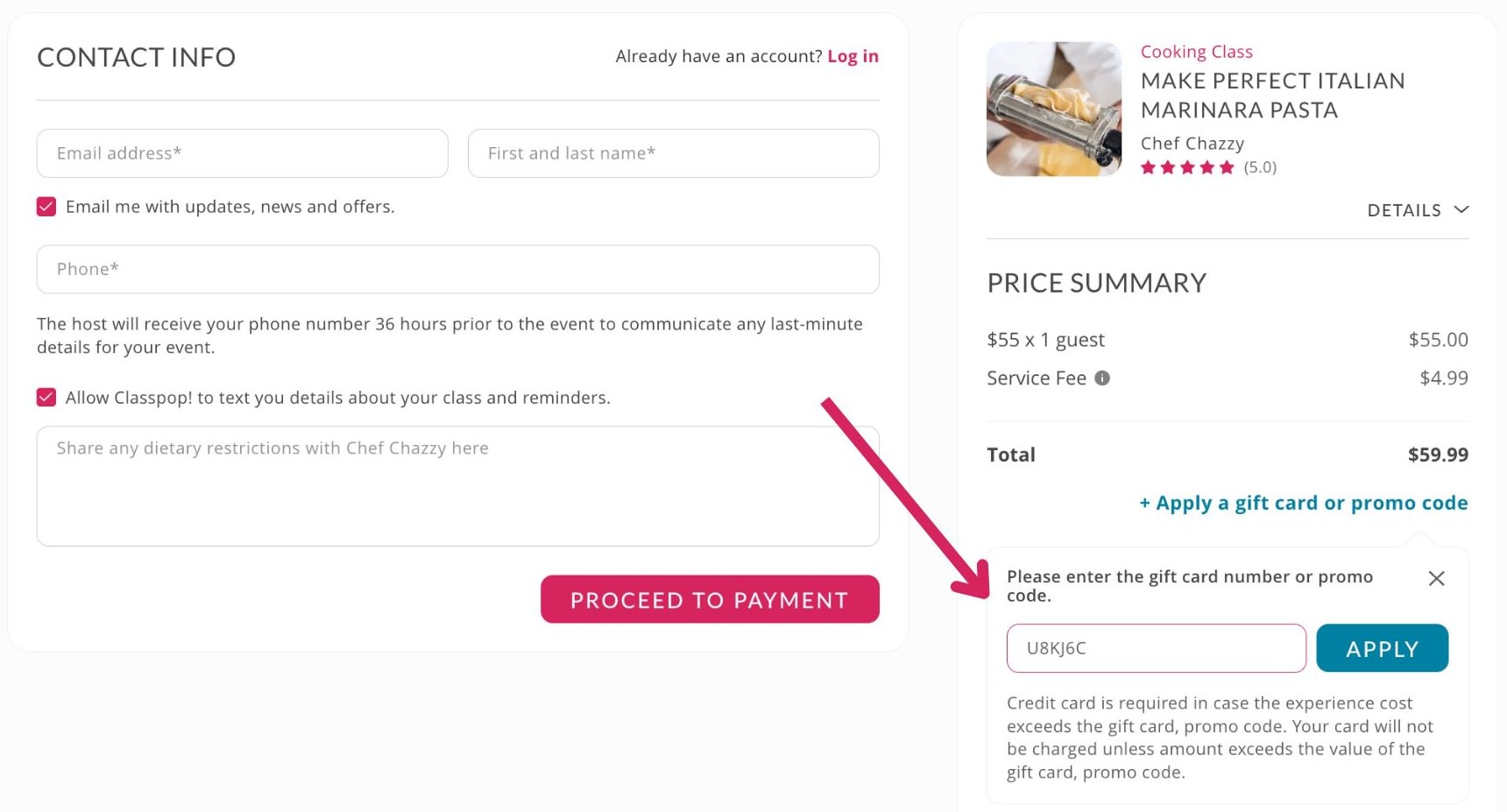Click PROCEED TO PAYMENT
The image size is (1507, 812).
coord(710,599)
